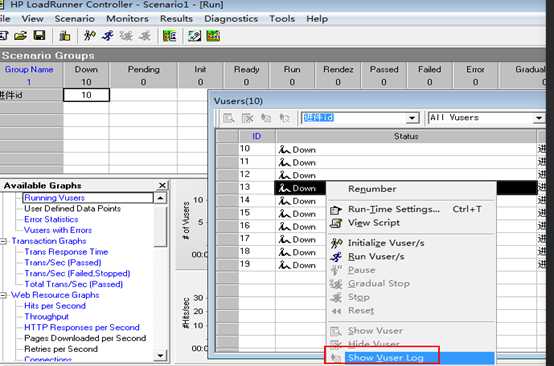Click the blue Run Vusers toolbar icon
This screenshot has height=366, width=554.
pos(108,35)
